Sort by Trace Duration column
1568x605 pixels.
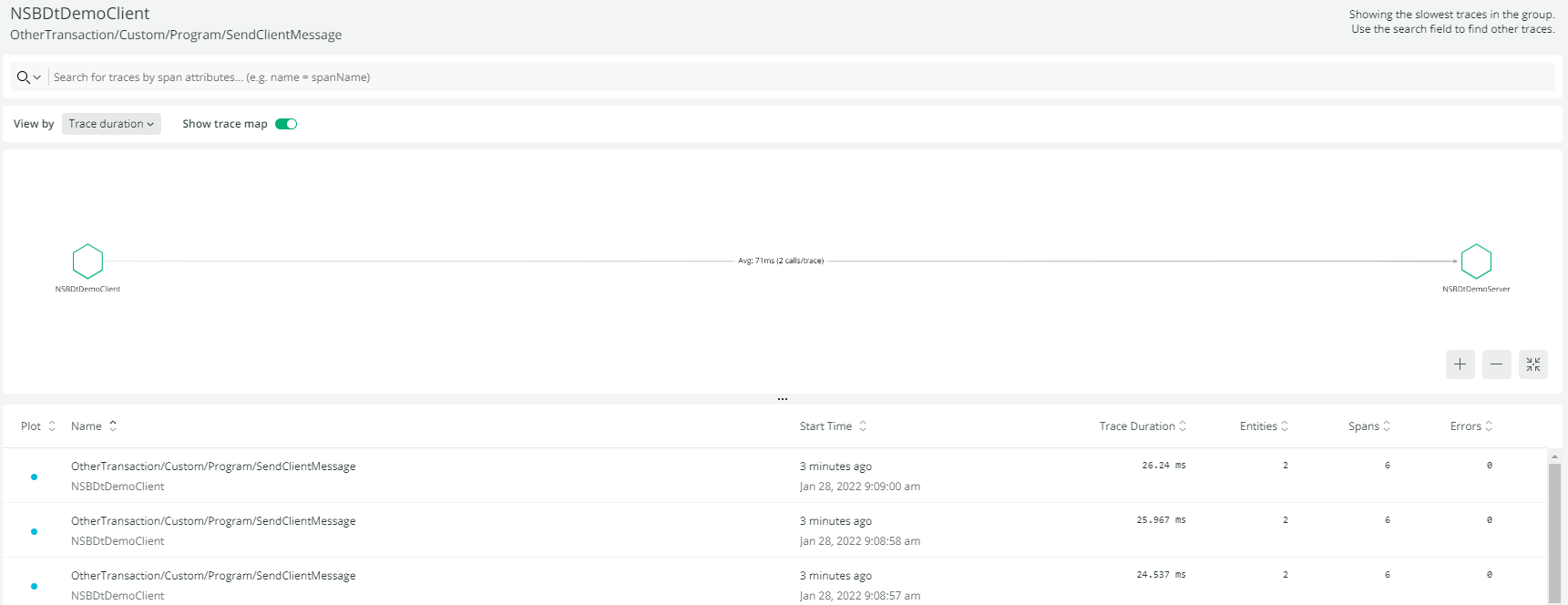tap(1143, 426)
